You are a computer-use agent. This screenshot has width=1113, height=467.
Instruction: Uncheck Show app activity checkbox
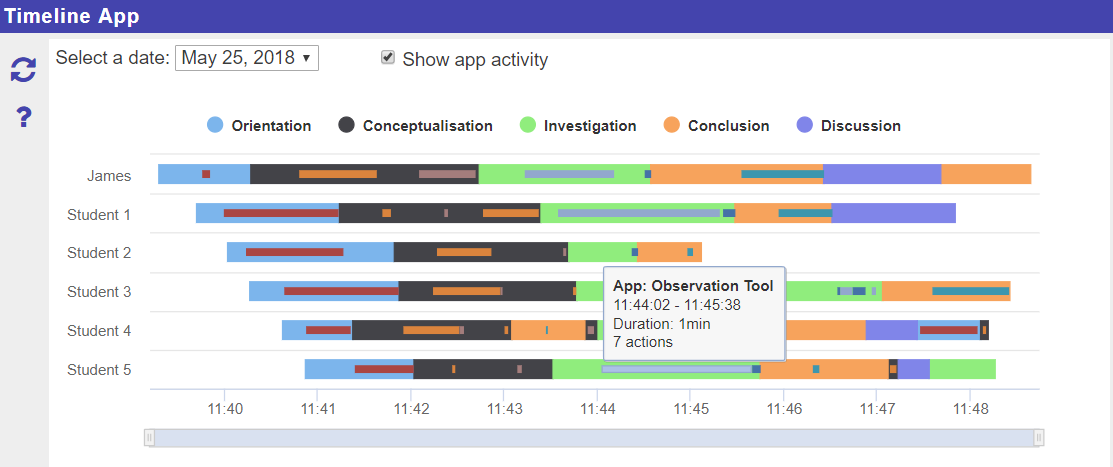[388, 58]
